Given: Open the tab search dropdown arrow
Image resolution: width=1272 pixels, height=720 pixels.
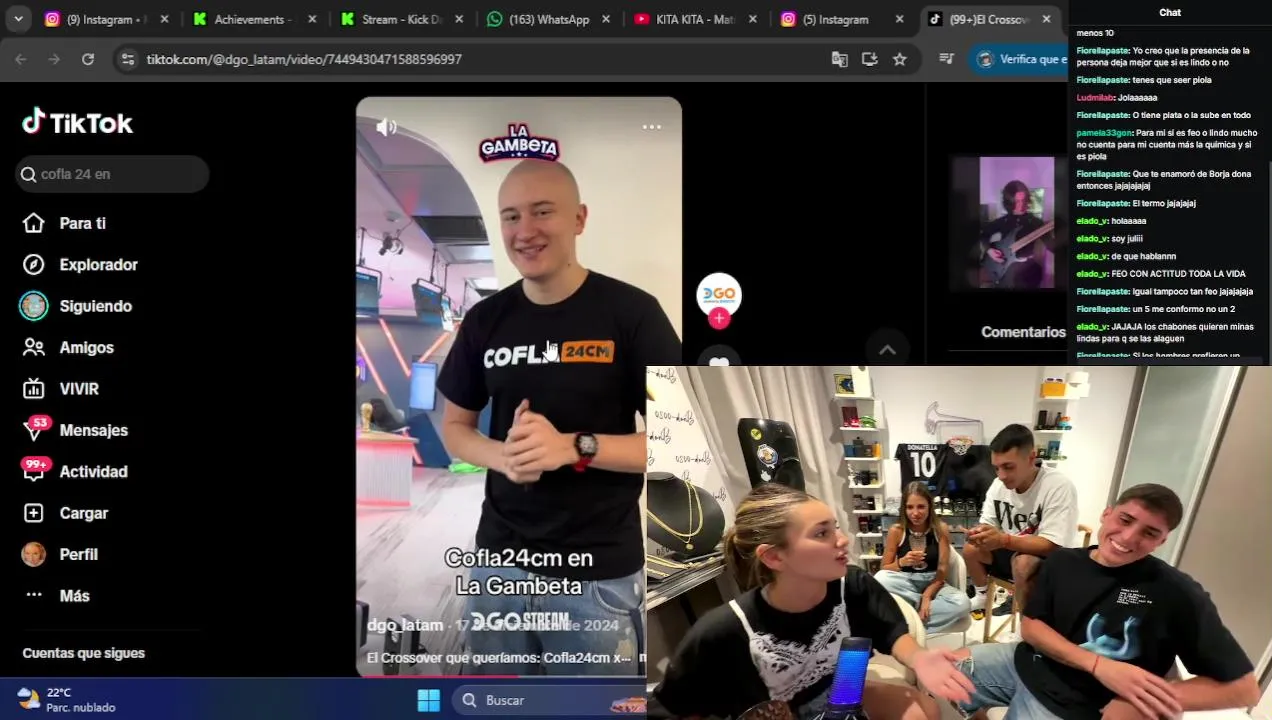Looking at the screenshot, I should pos(18,19).
